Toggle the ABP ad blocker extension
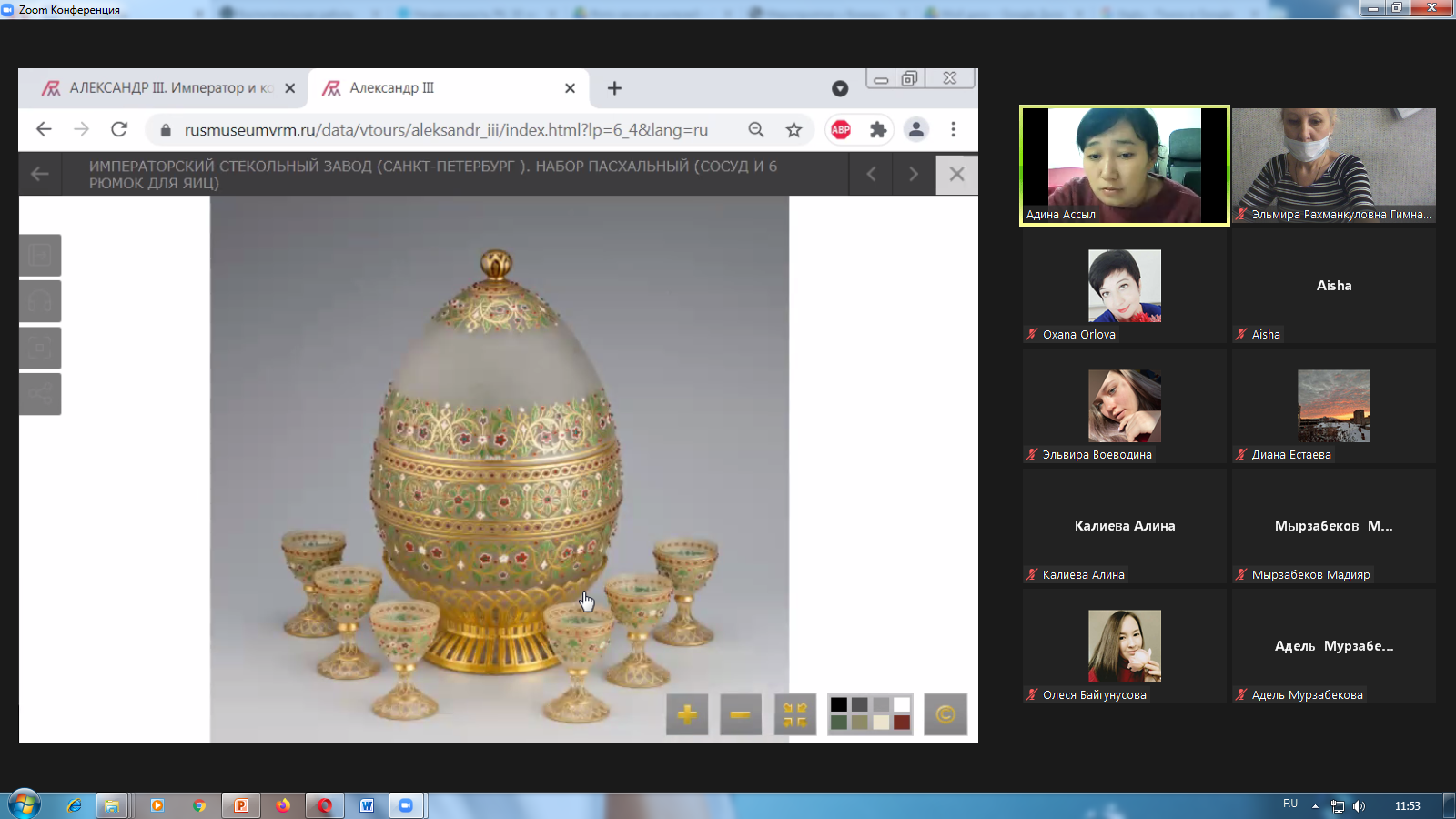 pos(841,130)
